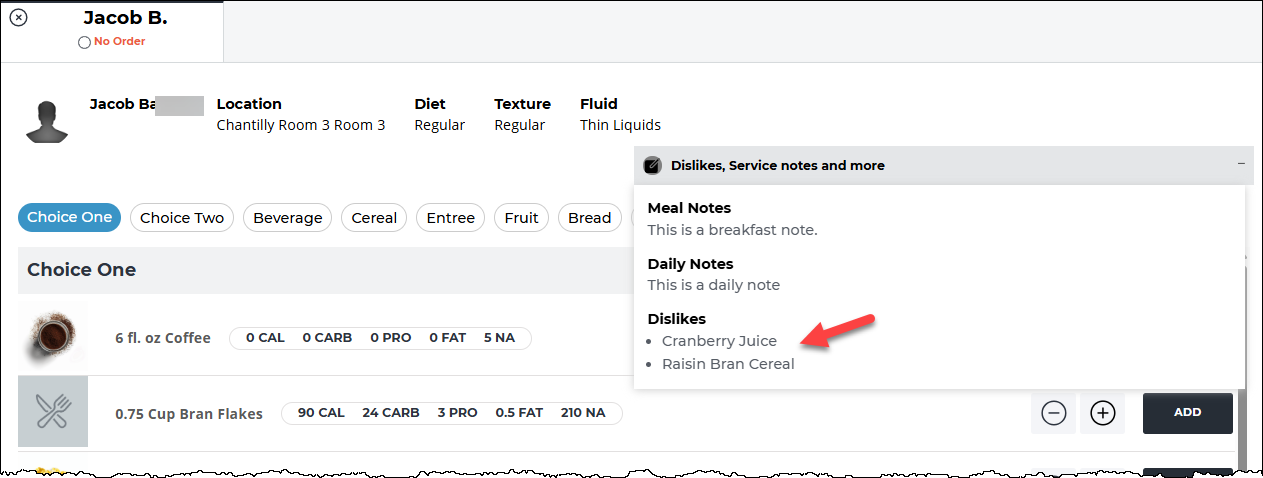The width and height of the screenshot is (1263, 478).
Task: Select the Choice One category pill
Action: (x=70, y=217)
